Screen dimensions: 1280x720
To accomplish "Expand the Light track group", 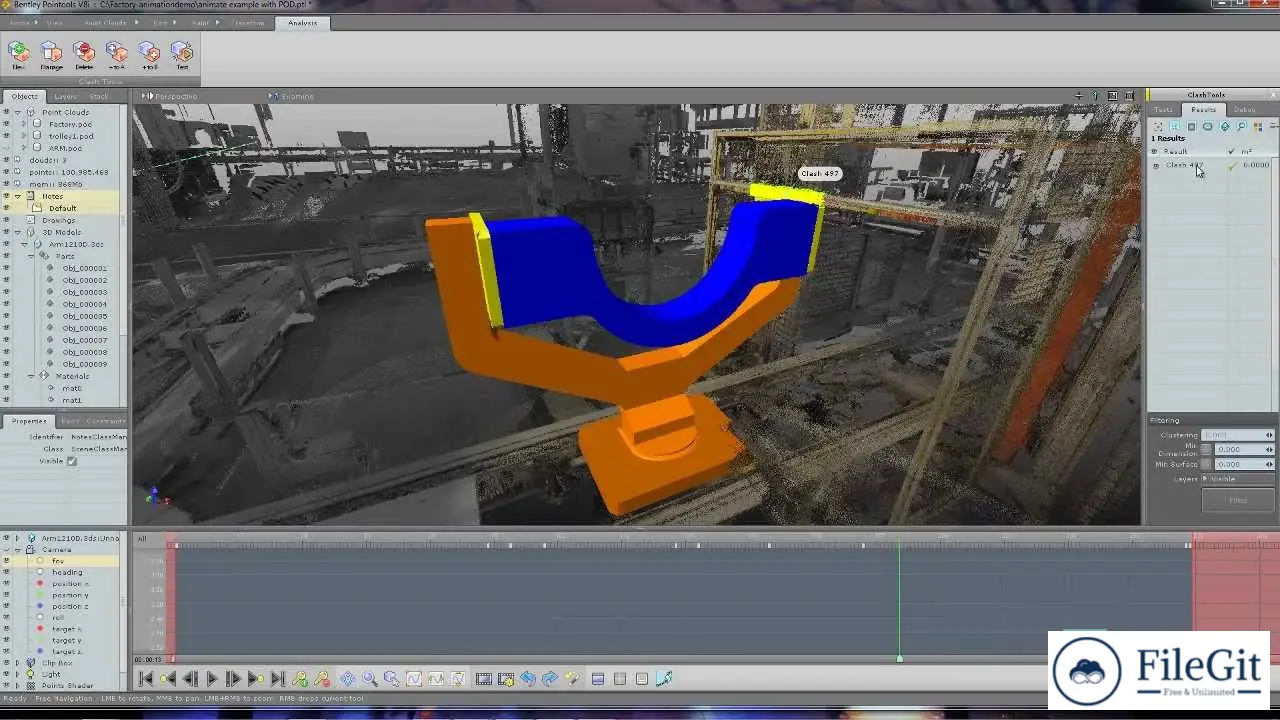I will coord(18,674).
